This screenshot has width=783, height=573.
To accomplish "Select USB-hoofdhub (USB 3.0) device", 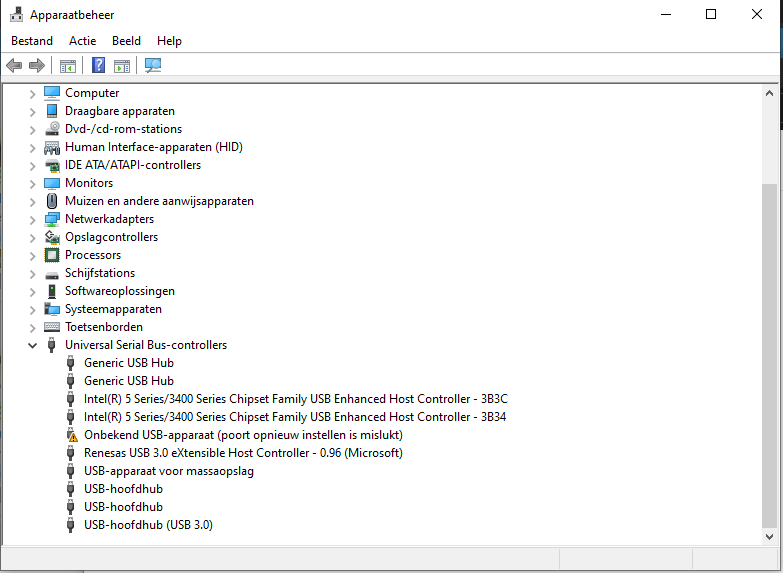I will click(x=148, y=525).
